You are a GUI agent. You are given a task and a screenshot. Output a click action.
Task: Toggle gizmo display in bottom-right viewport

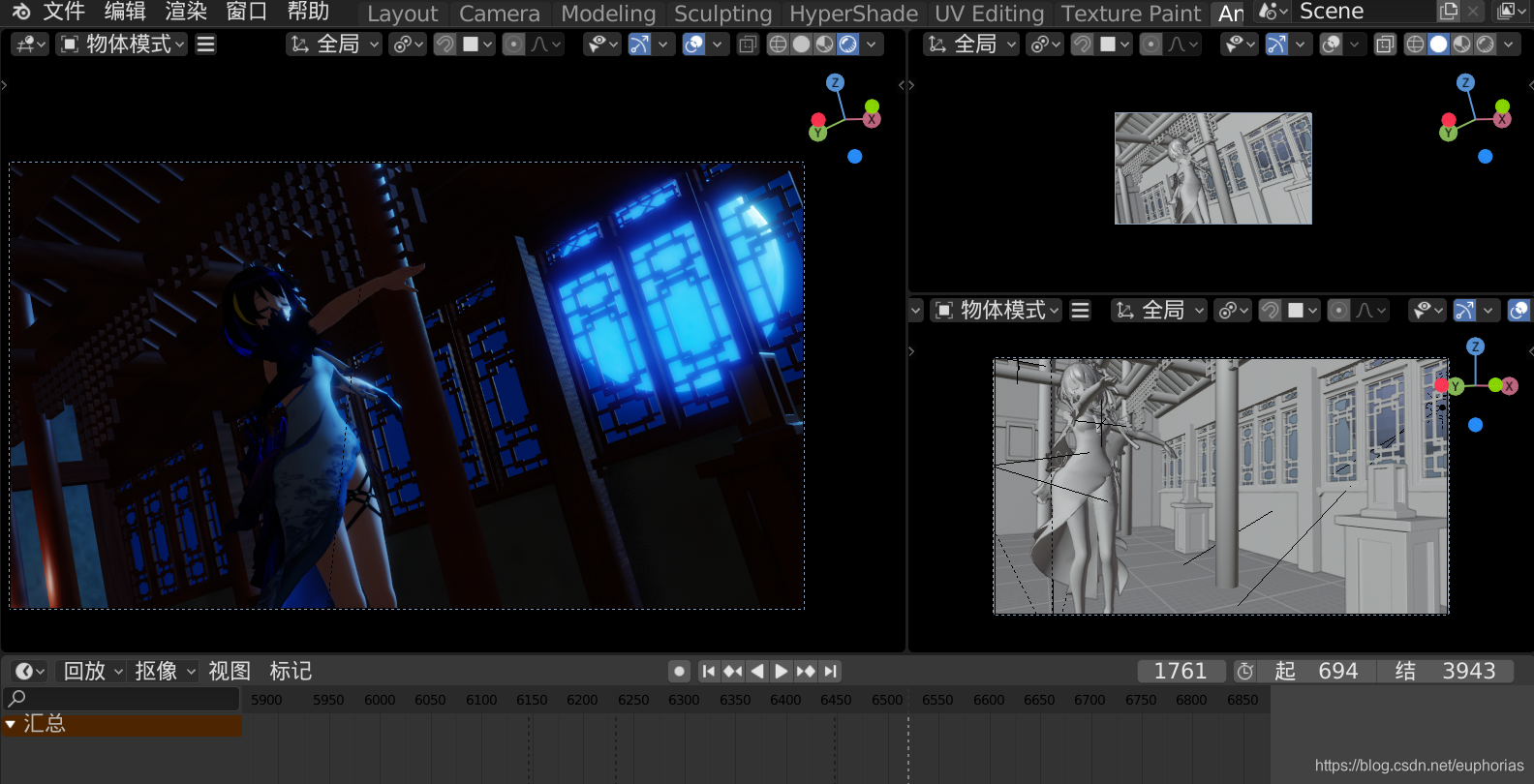tap(1465, 311)
